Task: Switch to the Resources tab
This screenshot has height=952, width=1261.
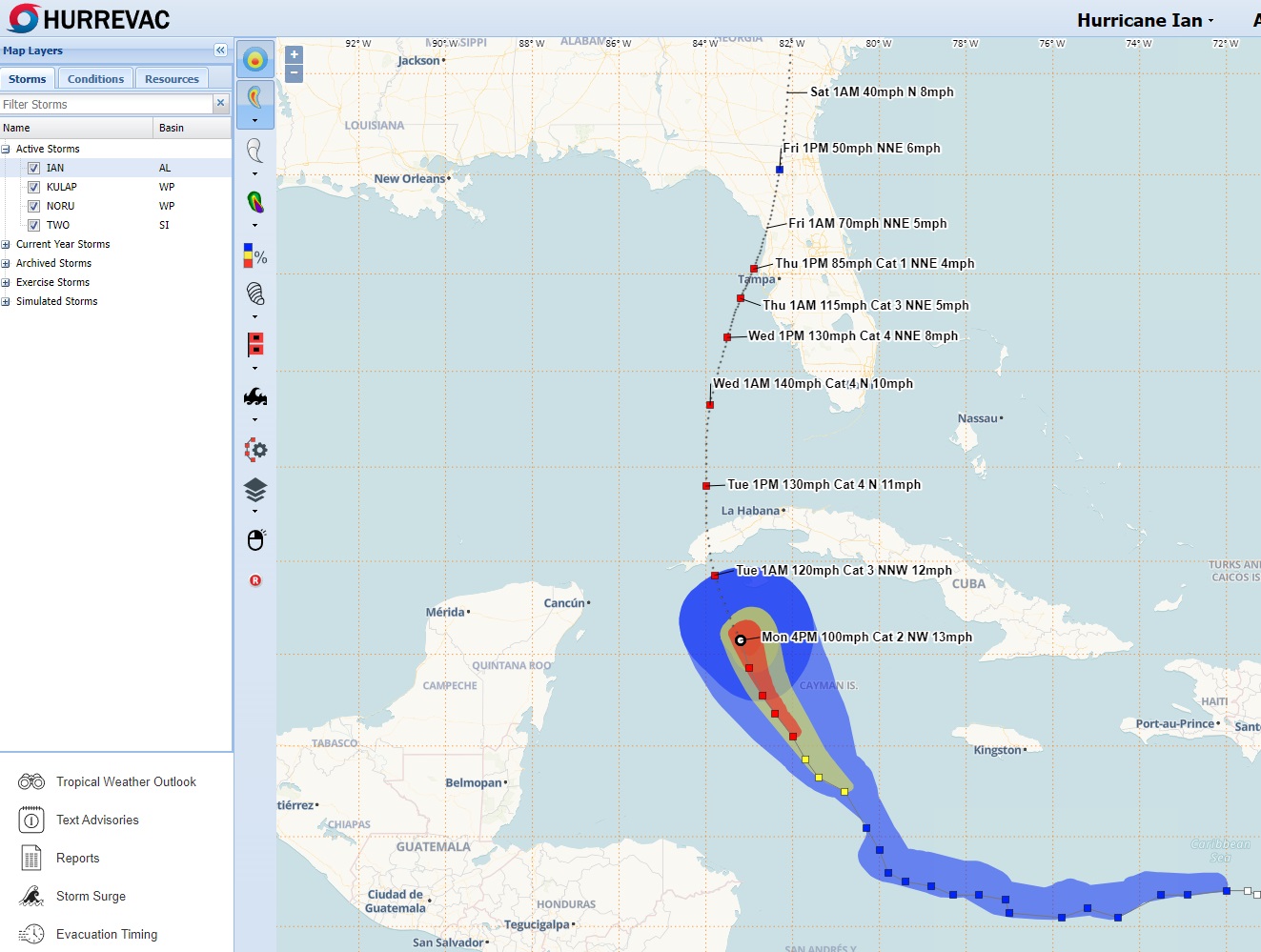Action: 172,79
